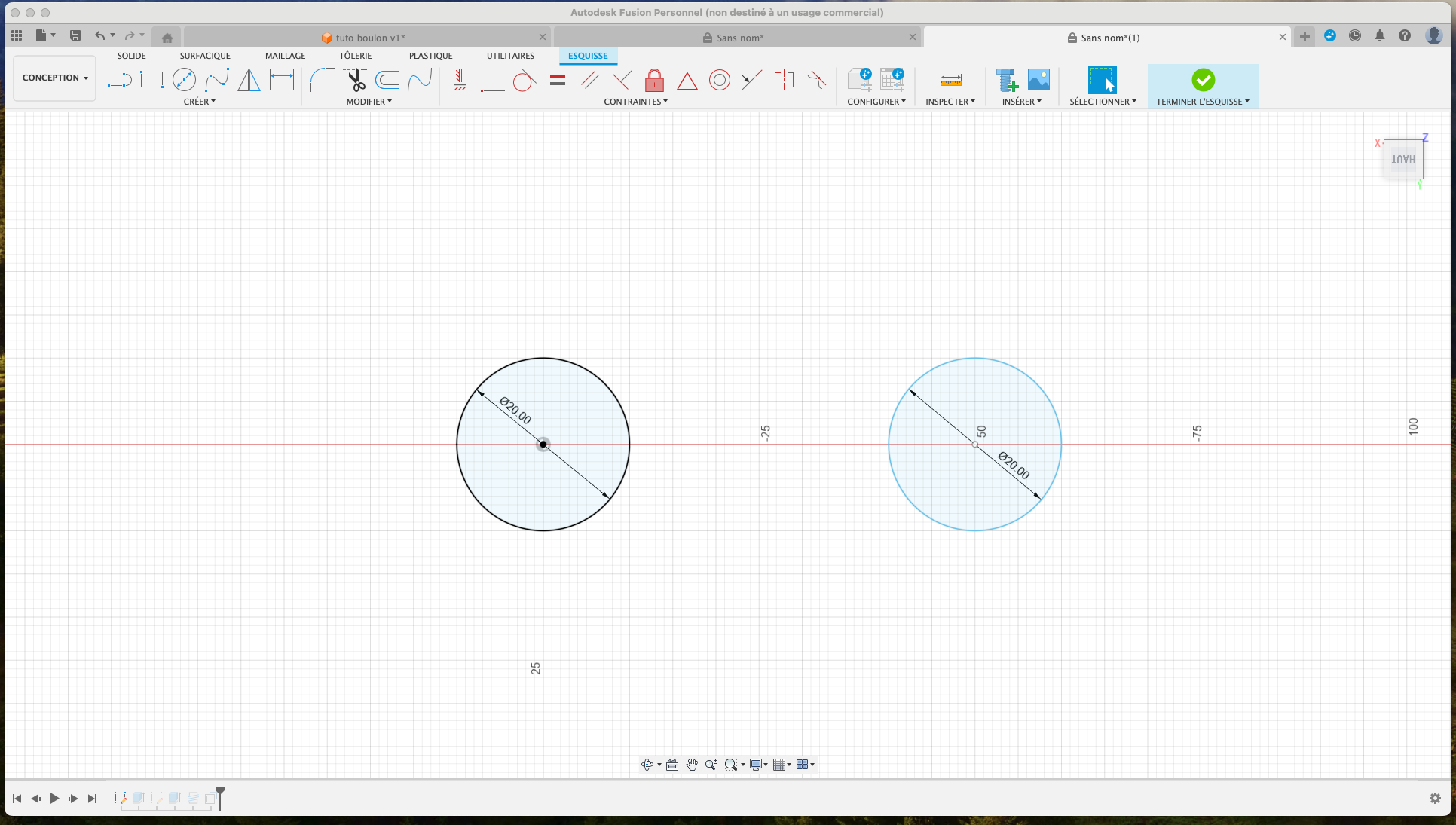This screenshot has width=1456, height=825.
Task: Apply Collinear constraint
Action: pyautogui.click(x=751, y=80)
